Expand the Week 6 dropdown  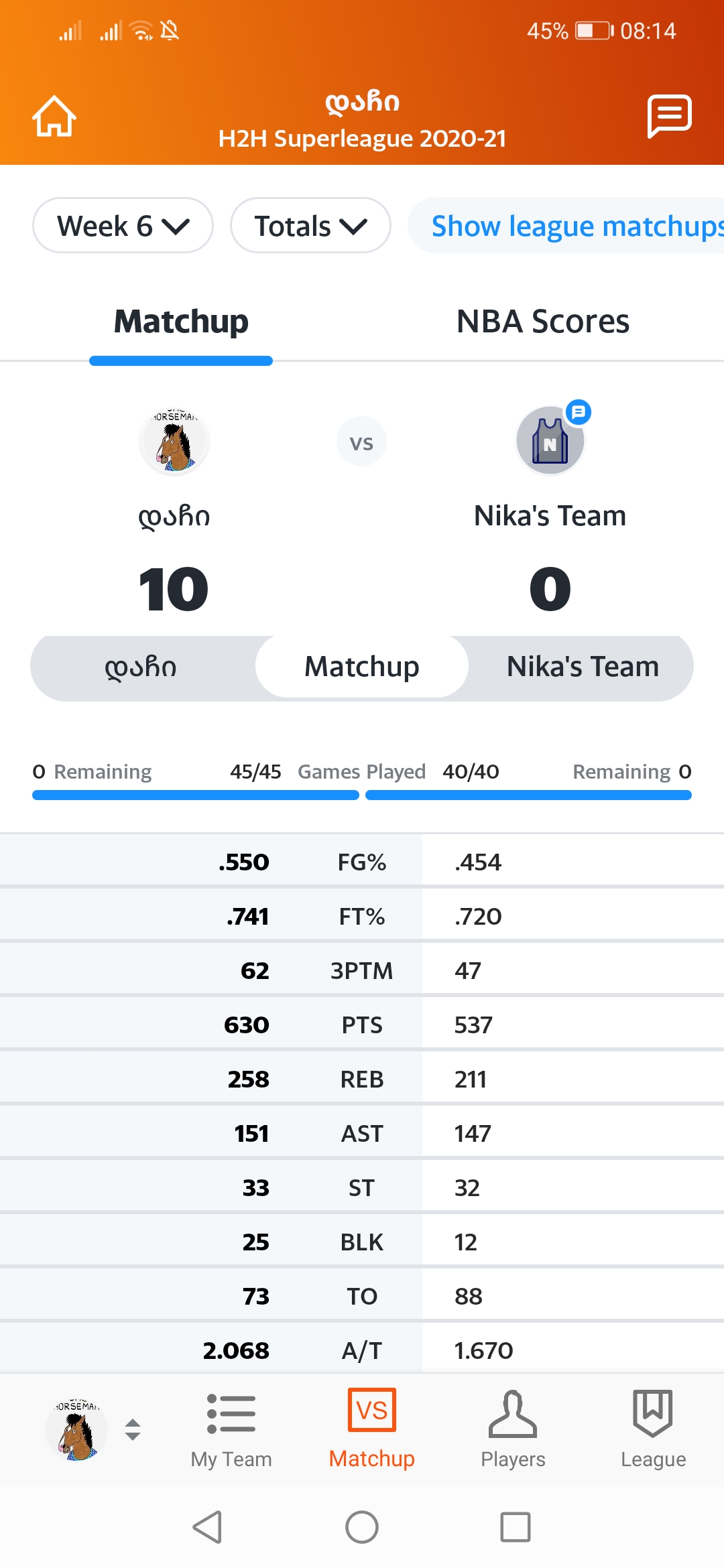pos(123,226)
